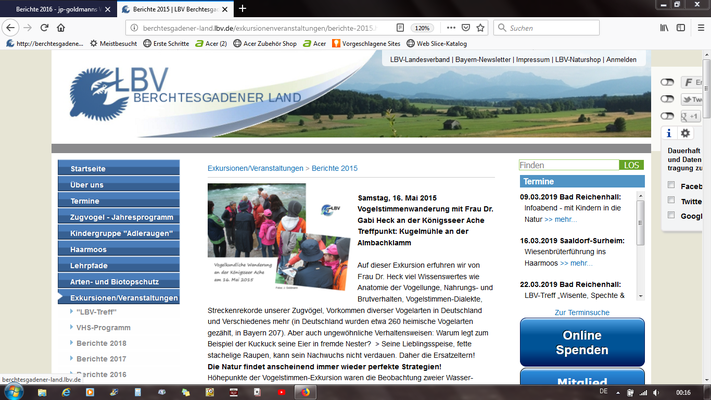This screenshot has height=400, width=711.
Task: Open Kindergruppe "Adleraugen" menu item
Action: (x=119, y=233)
